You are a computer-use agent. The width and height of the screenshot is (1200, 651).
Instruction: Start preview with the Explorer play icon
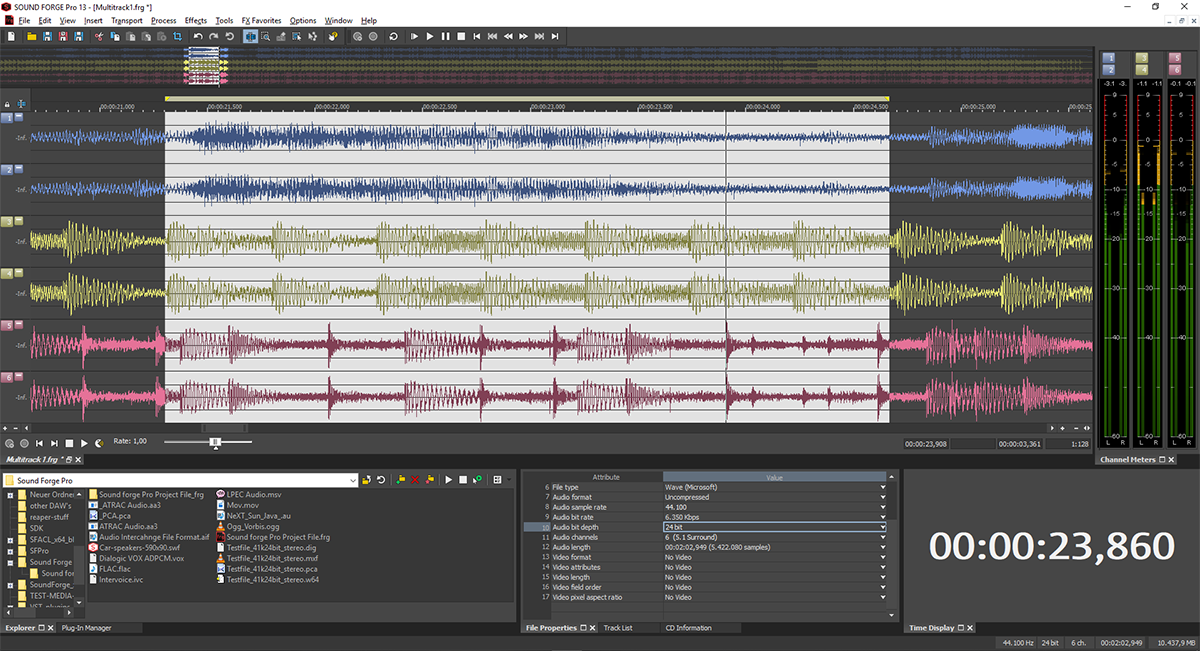tap(449, 480)
